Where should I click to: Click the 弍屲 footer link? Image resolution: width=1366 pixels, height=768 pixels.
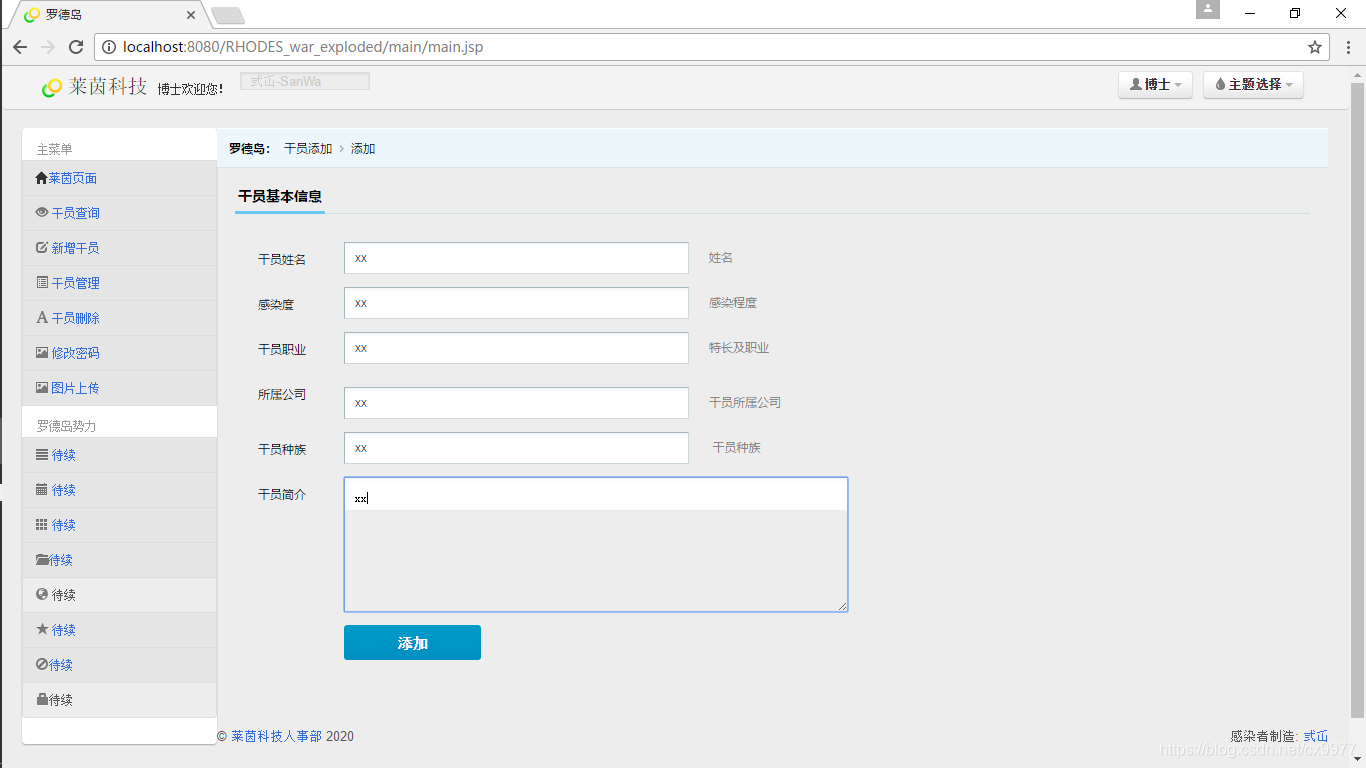tap(1316, 737)
